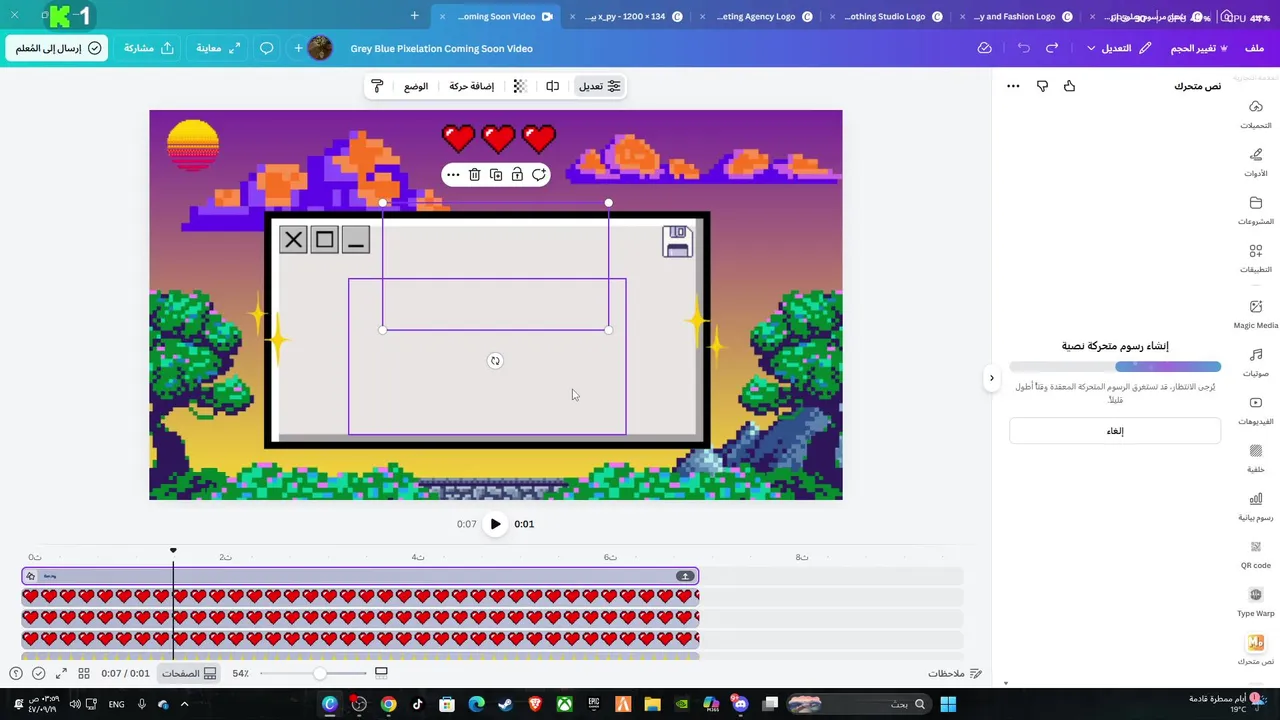The image size is (1280, 720).
Task: Click the refresh icon in floating toolbar
Action: pos(539,175)
